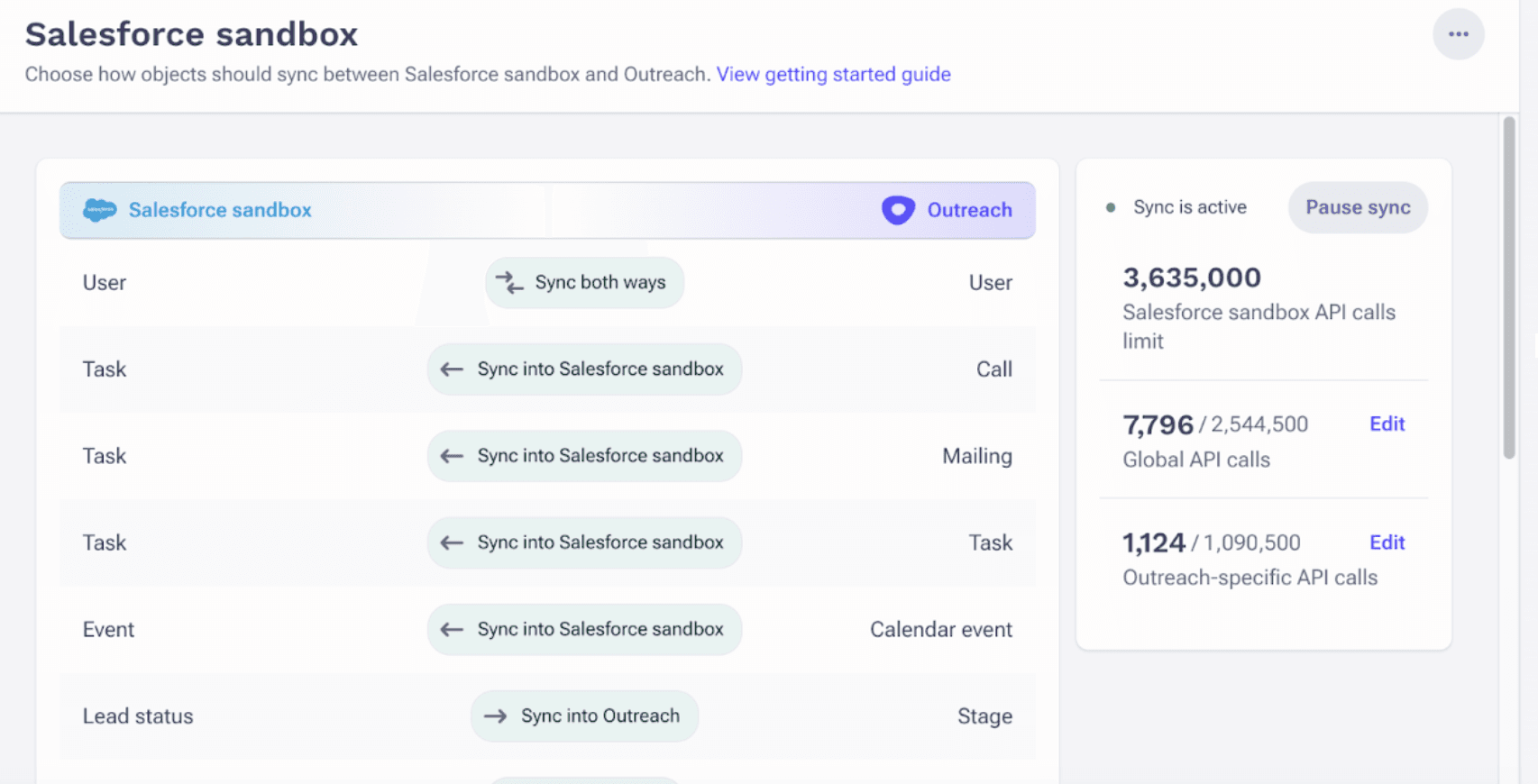Click right arrow icon in Lead status row
Image resolution: width=1538 pixels, height=784 pixels.
pyautogui.click(x=495, y=716)
